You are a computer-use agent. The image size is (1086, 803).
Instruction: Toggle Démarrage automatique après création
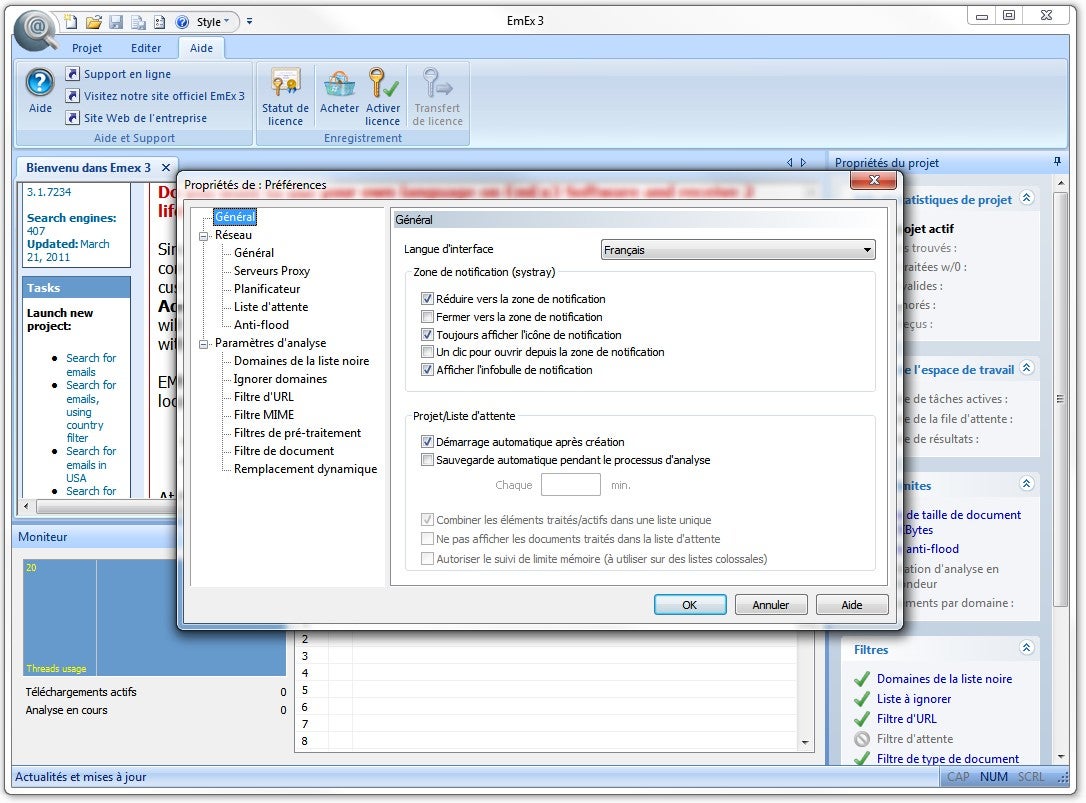tap(427, 441)
